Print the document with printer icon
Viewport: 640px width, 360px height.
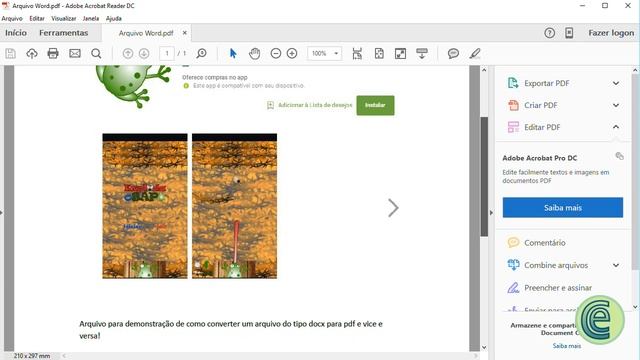tap(53, 53)
